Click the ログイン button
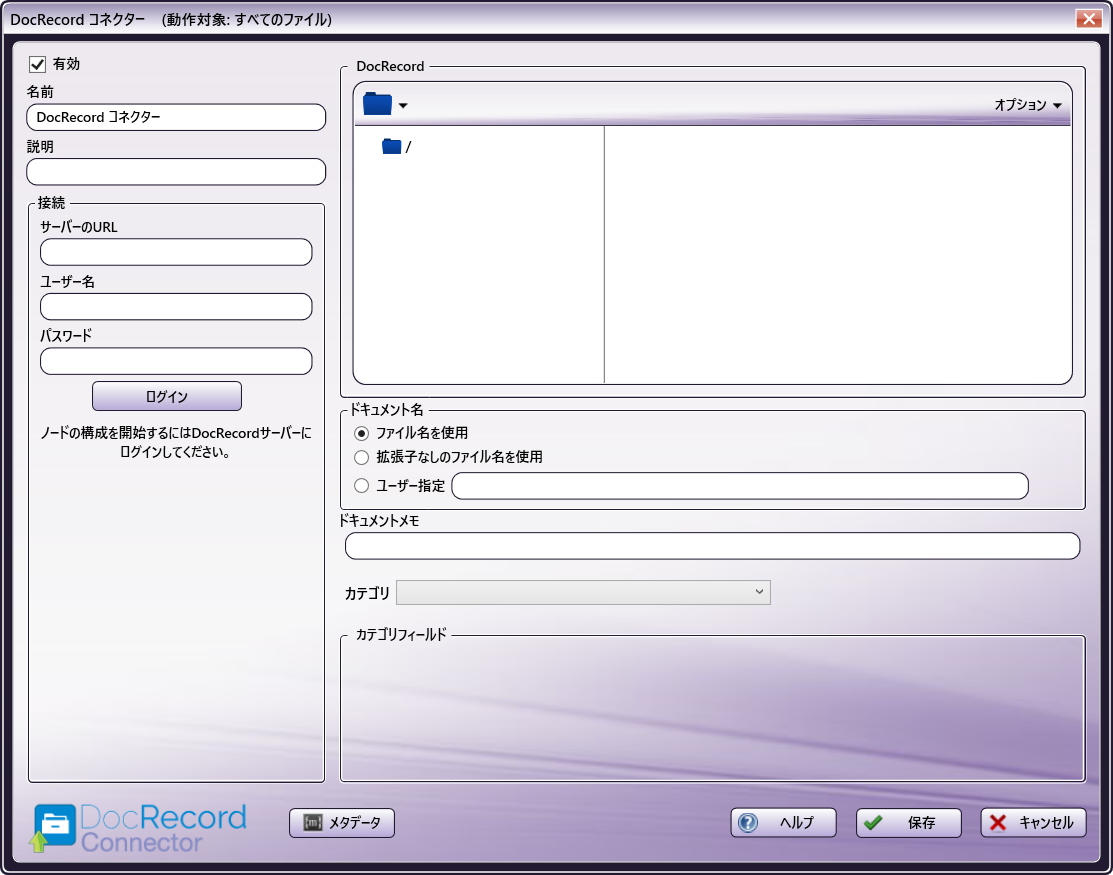Image resolution: width=1113 pixels, height=875 pixels. click(x=167, y=396)
